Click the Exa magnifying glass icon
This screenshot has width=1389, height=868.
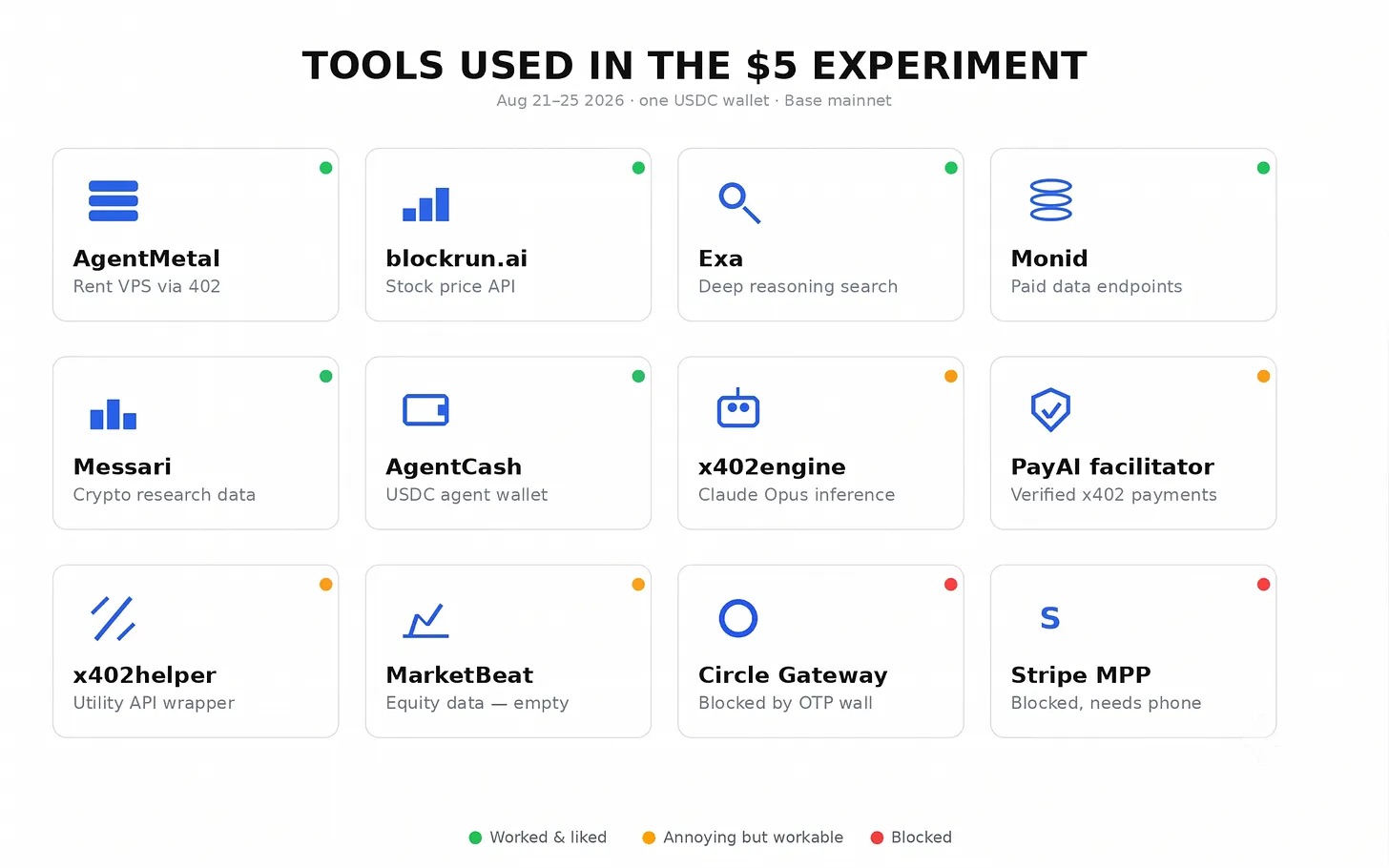pyautogui.click(x=739, y=203)
